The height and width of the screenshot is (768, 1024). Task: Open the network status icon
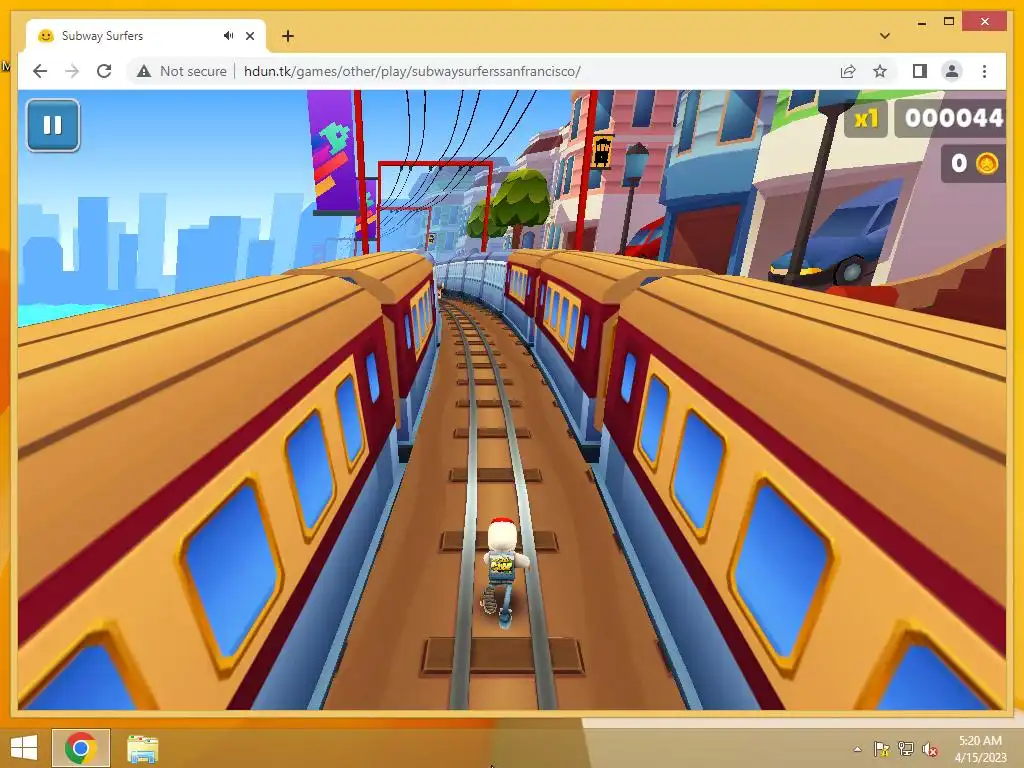(x=906, y=749)
